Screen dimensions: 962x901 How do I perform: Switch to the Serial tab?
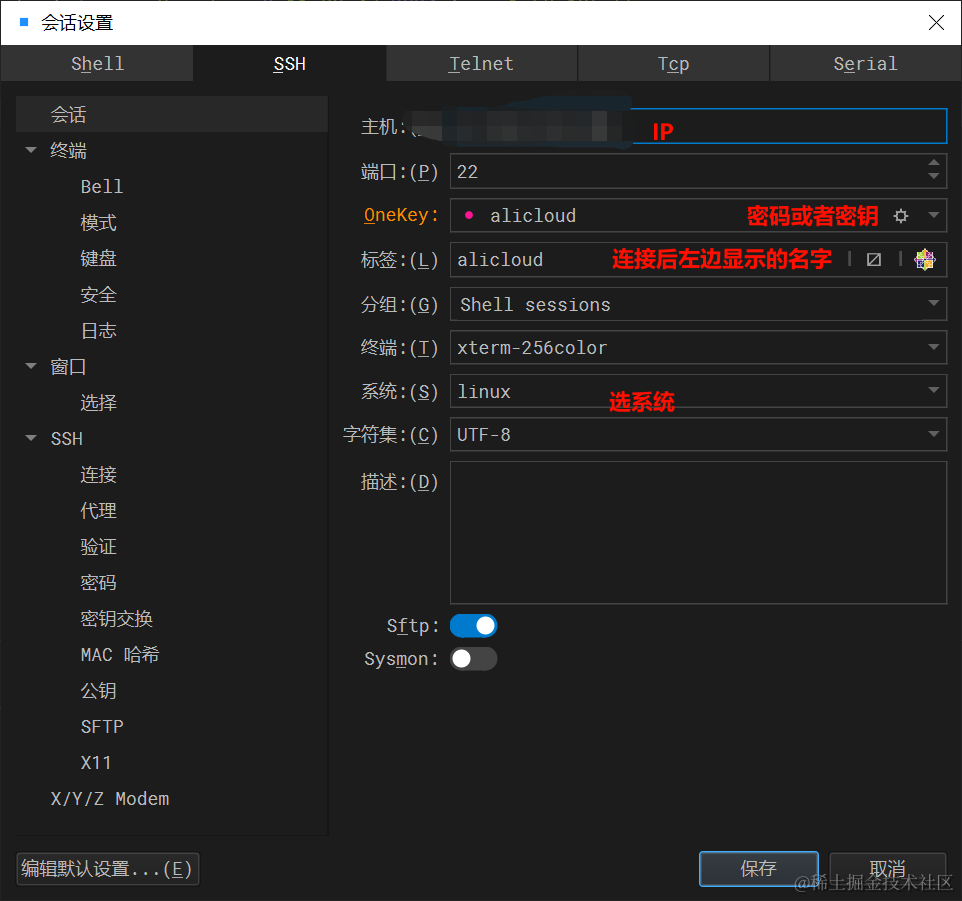(x=865, y=63)
